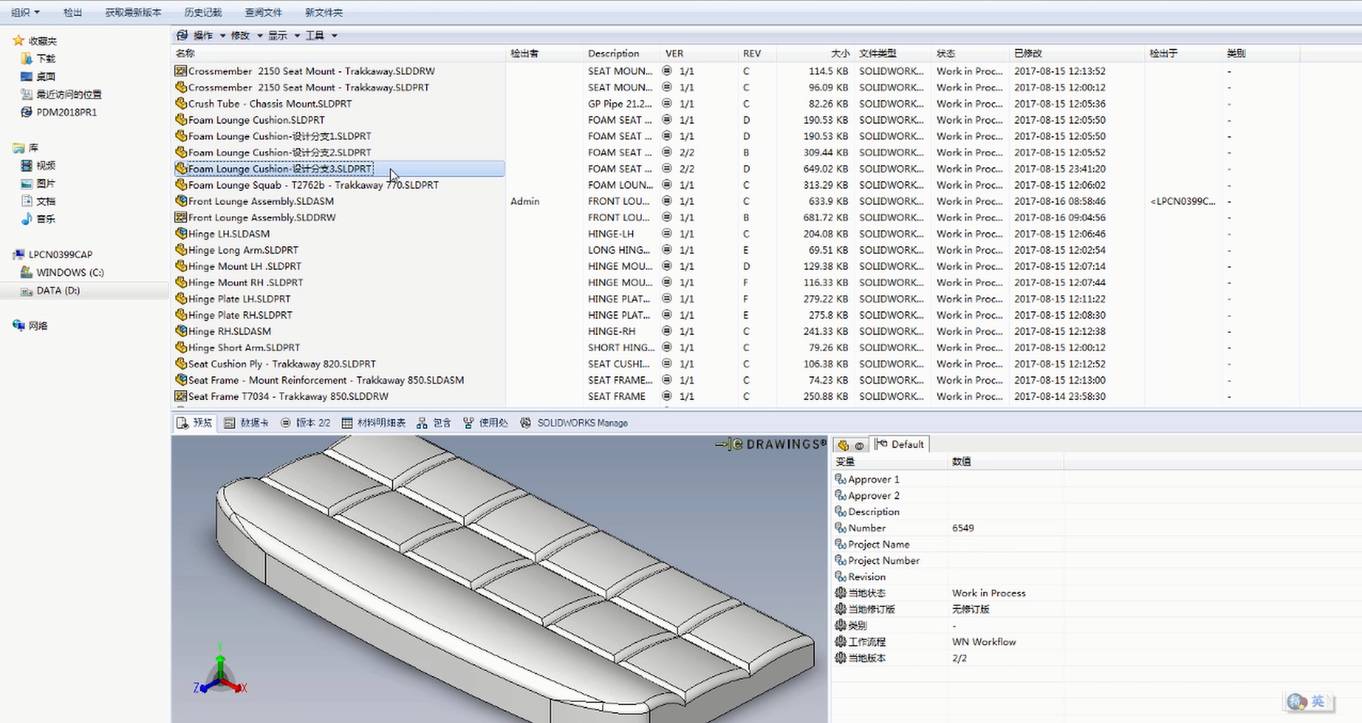Click the PDM2018PR1 vault icon
Viewport: 1362px width, 723px height.
tap(27, 112)
